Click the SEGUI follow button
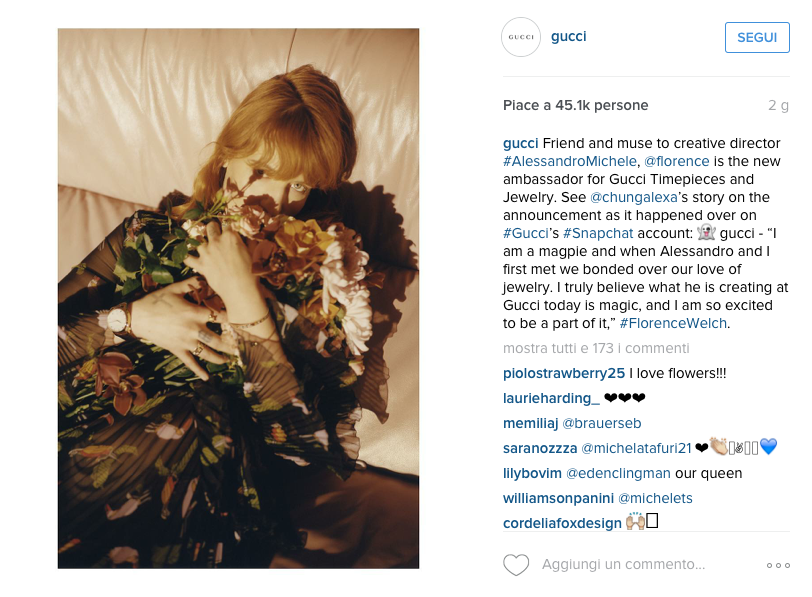The image size is (812, 597). [x=757, y=37]
